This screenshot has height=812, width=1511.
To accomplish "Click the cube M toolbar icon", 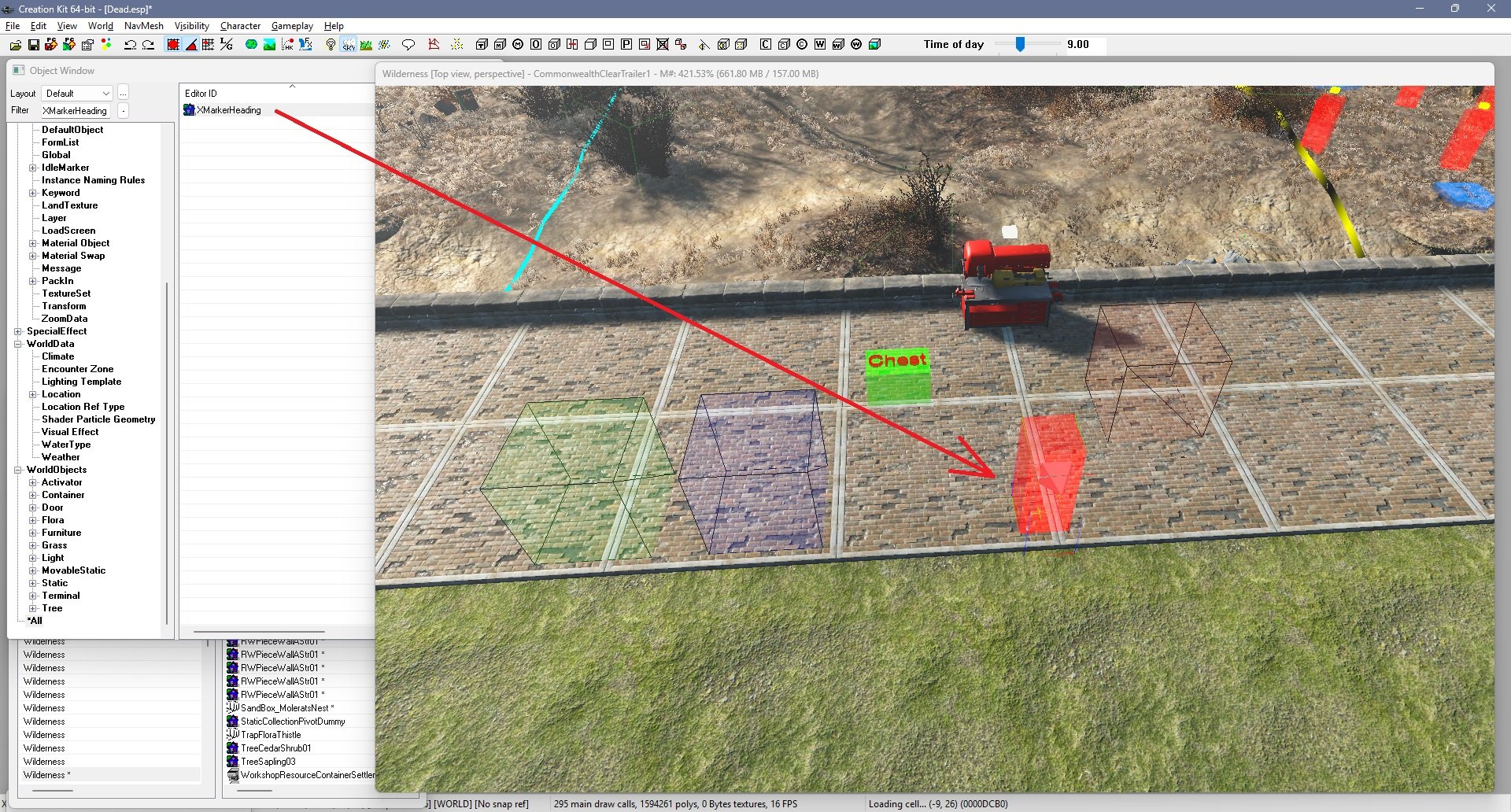I will click(500, 45).
